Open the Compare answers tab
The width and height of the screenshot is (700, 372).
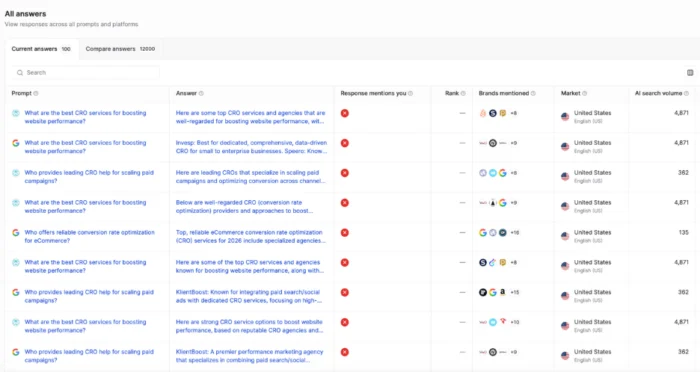[x=120, y=49]
